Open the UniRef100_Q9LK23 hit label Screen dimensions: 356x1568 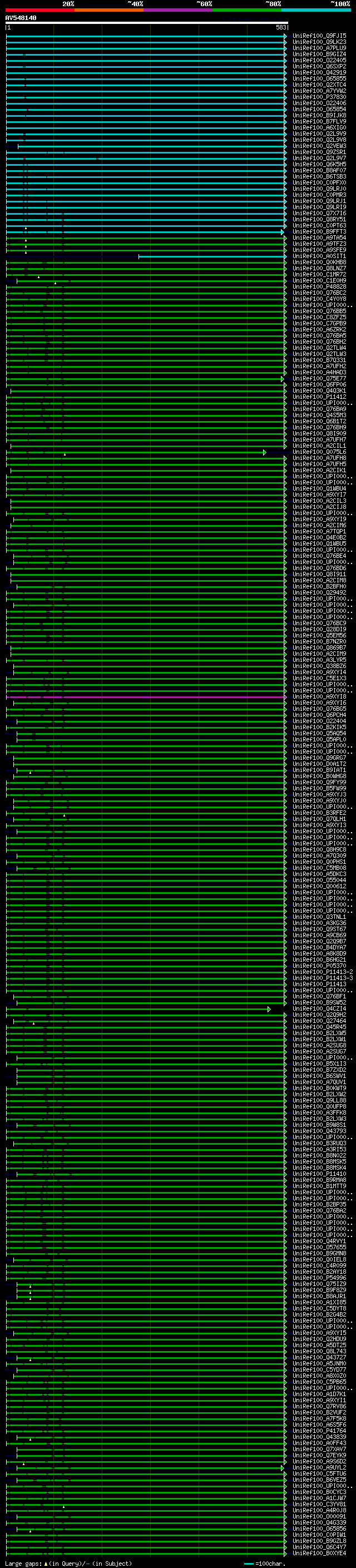point(319,42)
